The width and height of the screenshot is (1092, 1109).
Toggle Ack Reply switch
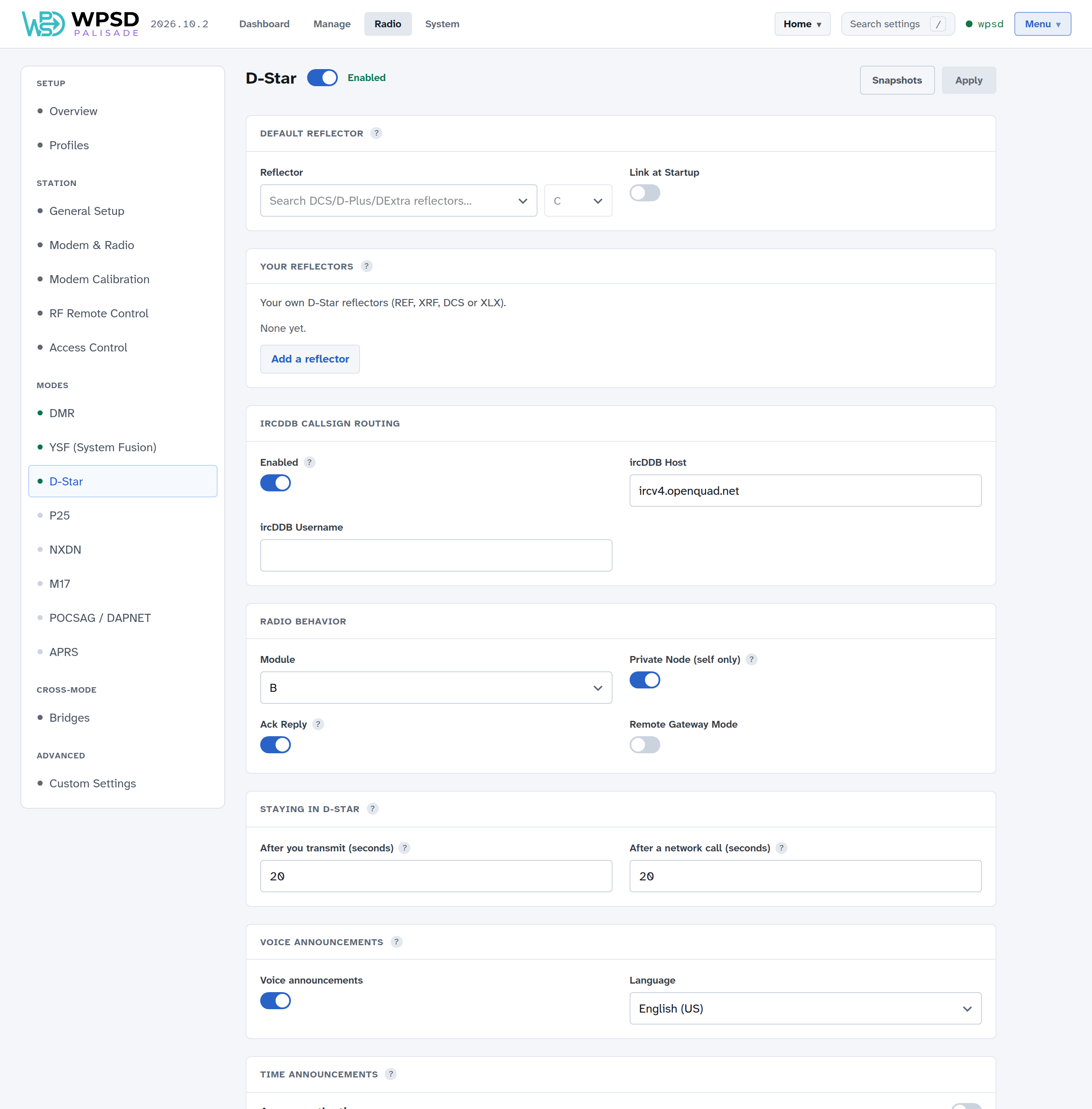coord(275,745)
